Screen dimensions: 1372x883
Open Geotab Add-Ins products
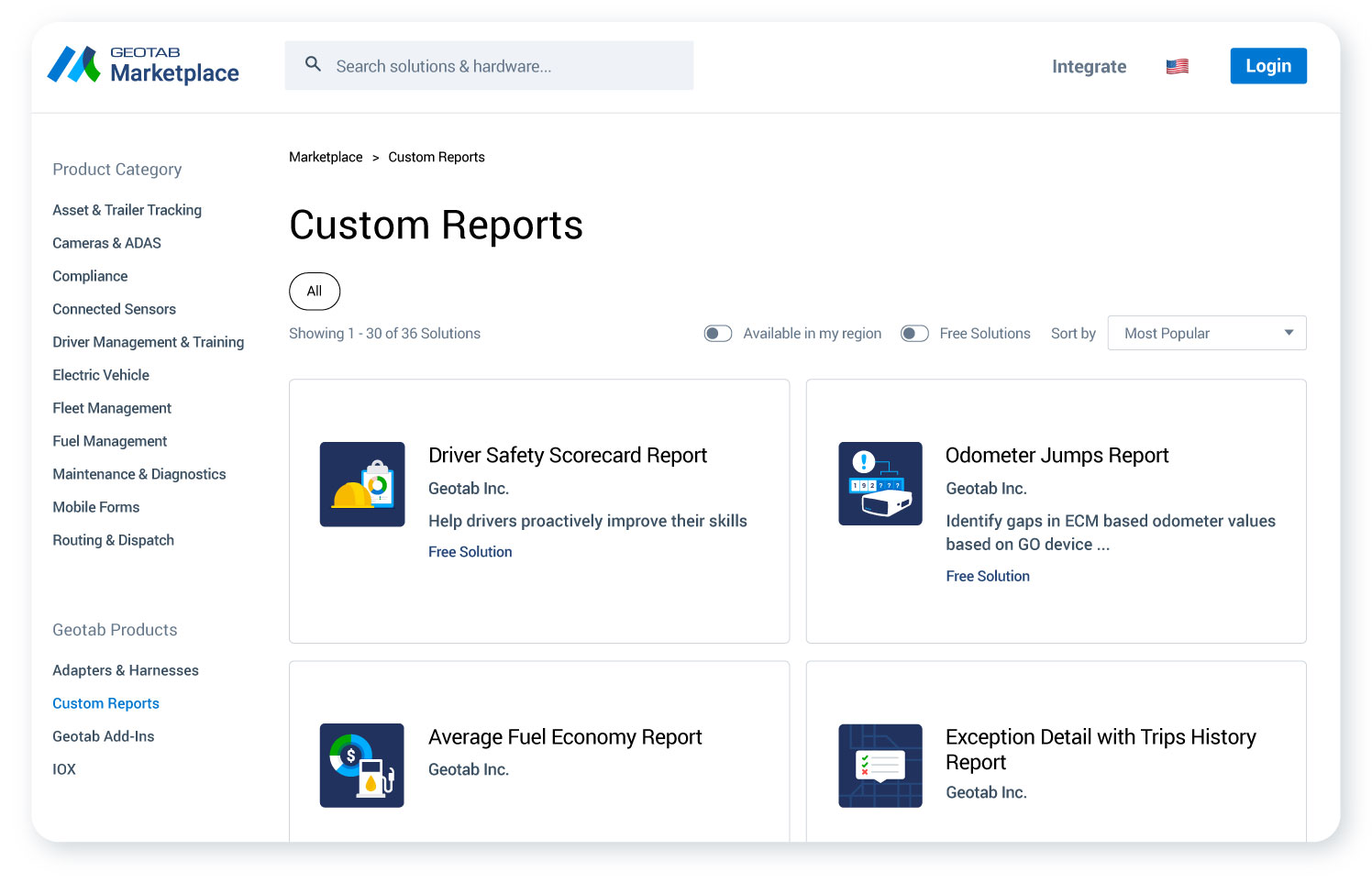click(104, 736)
